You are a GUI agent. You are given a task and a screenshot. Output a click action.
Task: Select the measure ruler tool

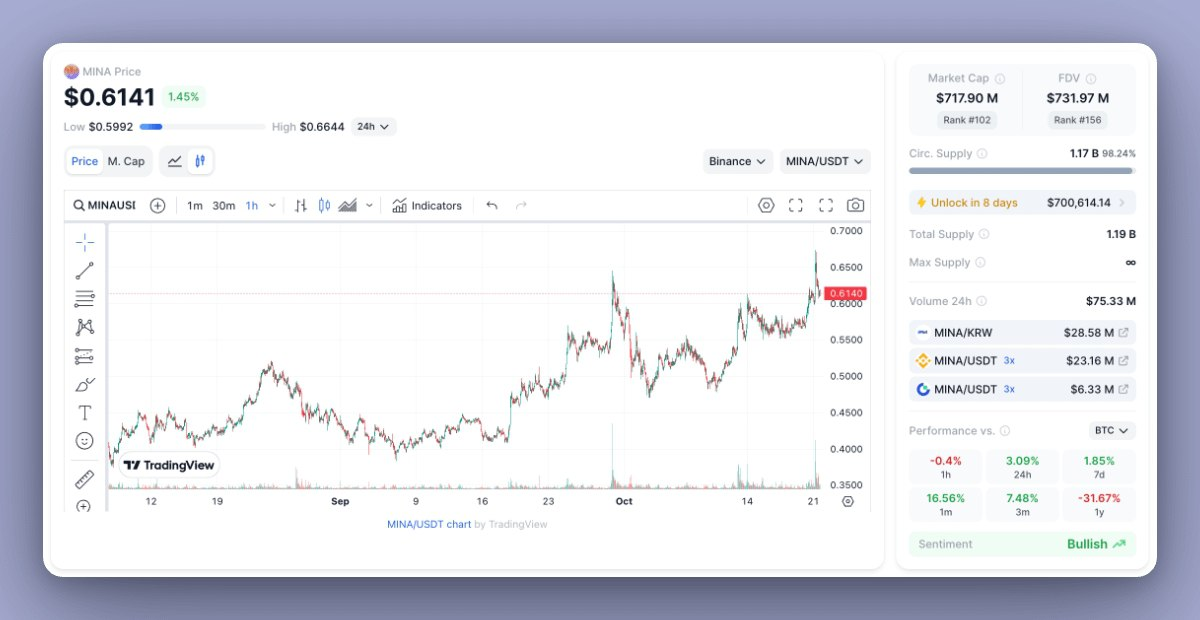tap(85, 479)
